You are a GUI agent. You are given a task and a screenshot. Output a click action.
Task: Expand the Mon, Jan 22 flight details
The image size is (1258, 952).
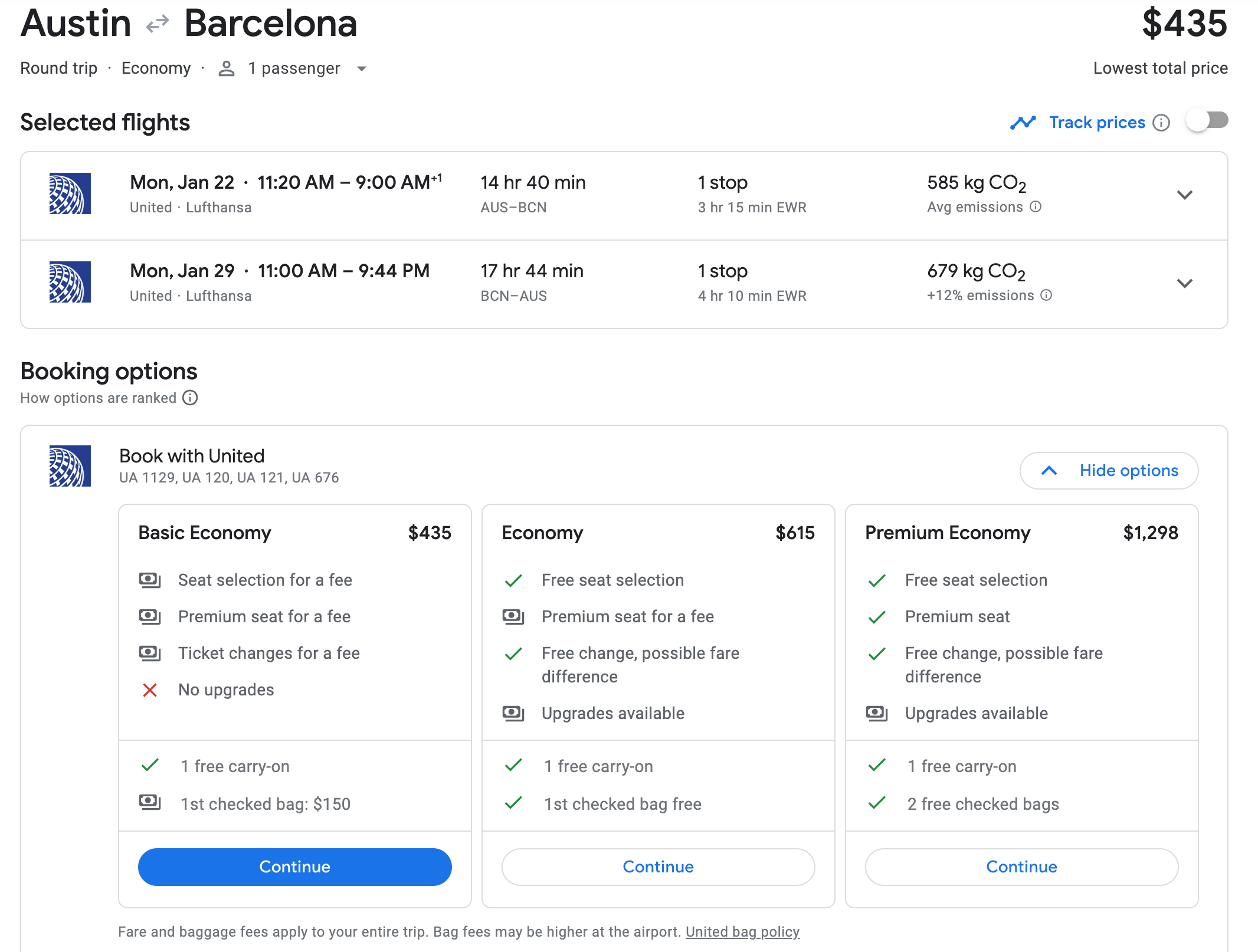1184,195
